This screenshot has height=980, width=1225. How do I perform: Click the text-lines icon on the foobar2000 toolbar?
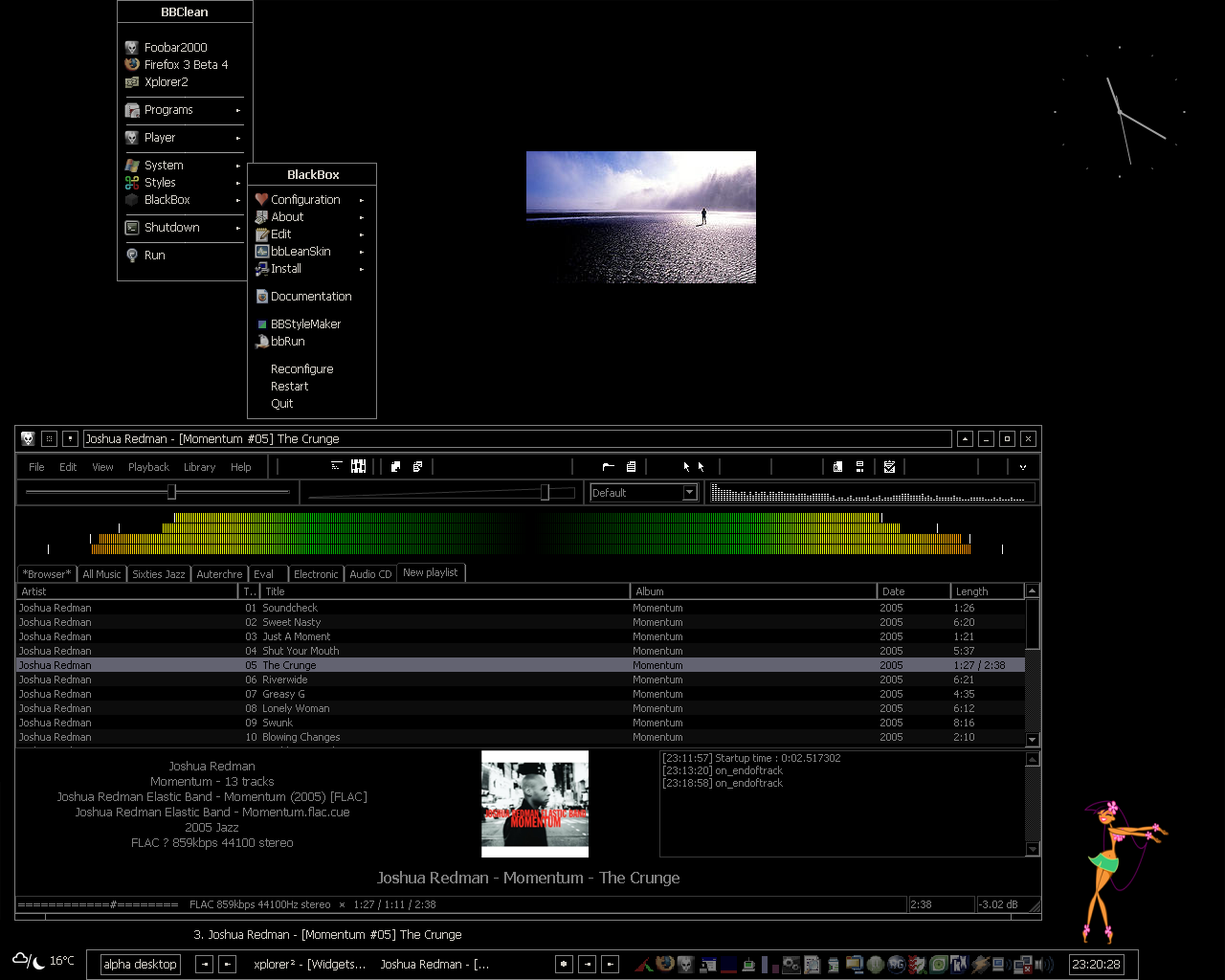pos(336,466)
